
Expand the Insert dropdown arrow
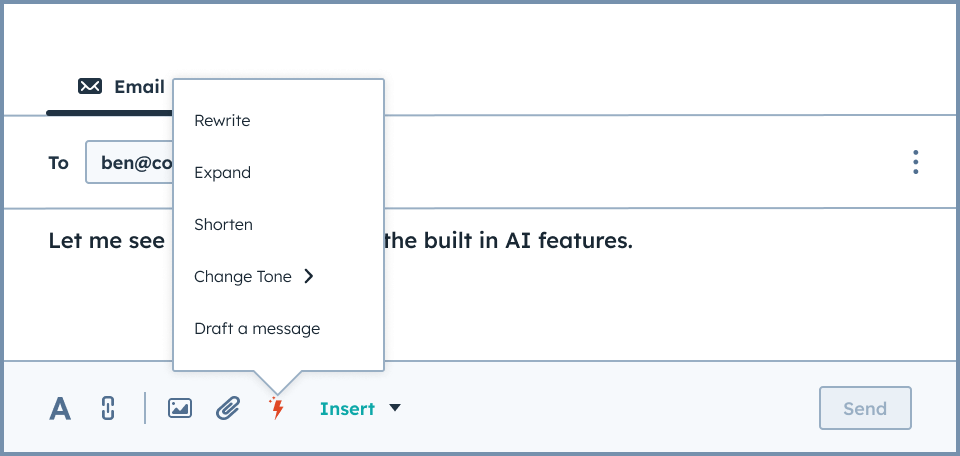pos(395,408)
